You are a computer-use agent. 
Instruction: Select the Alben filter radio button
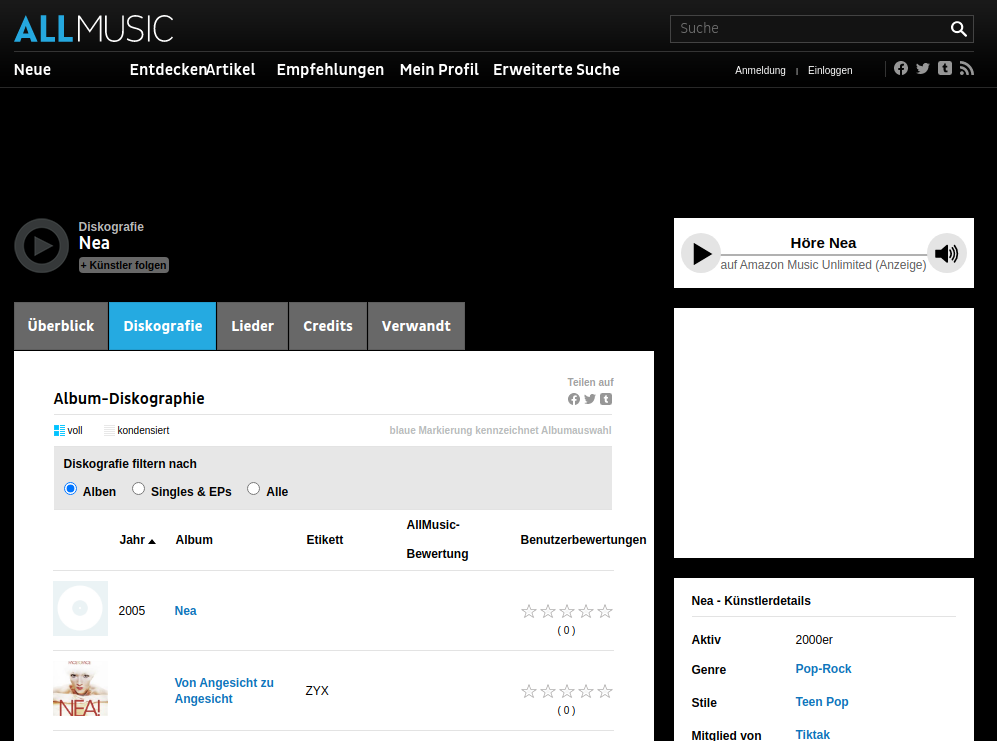point(71,488)
